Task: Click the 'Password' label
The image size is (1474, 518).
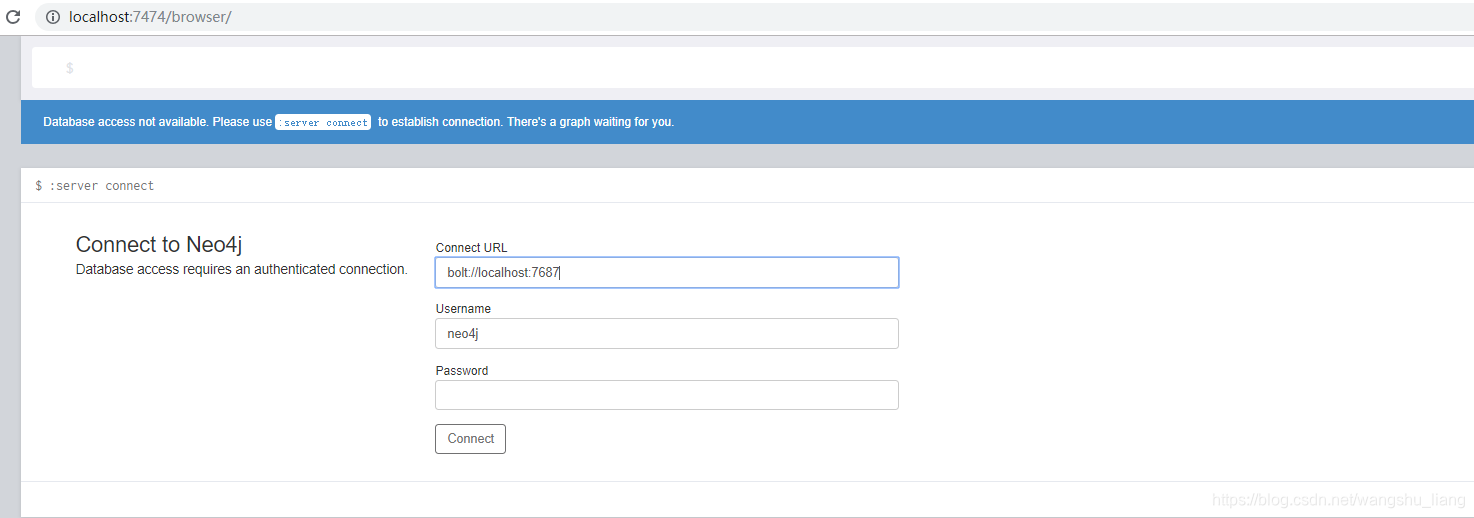Action: point(462,370)
